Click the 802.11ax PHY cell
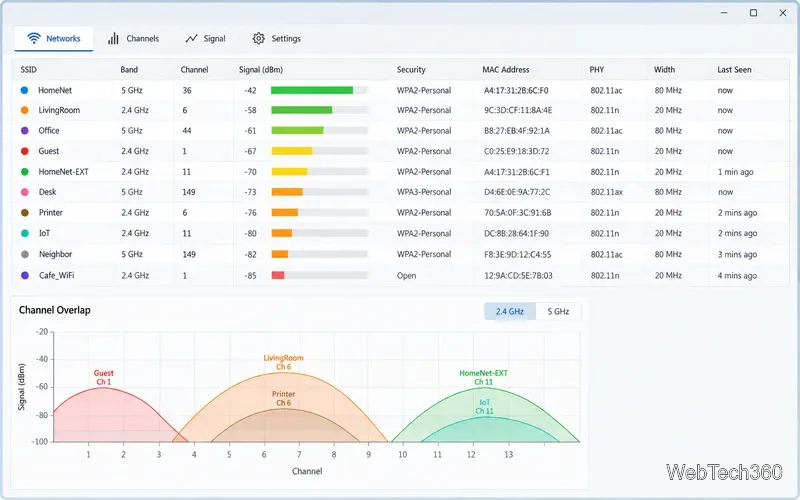 (x=607, y=192)
